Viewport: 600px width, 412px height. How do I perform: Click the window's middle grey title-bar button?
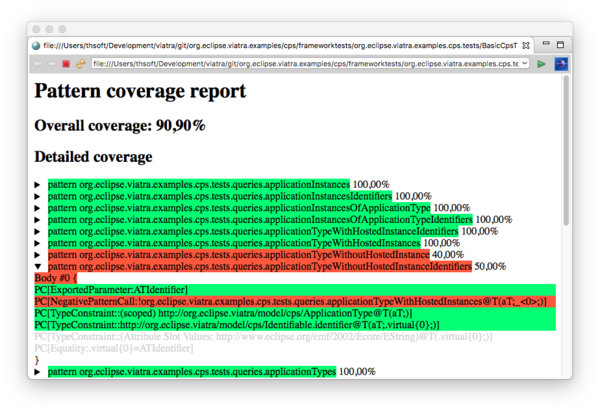(x=49, y=29)
